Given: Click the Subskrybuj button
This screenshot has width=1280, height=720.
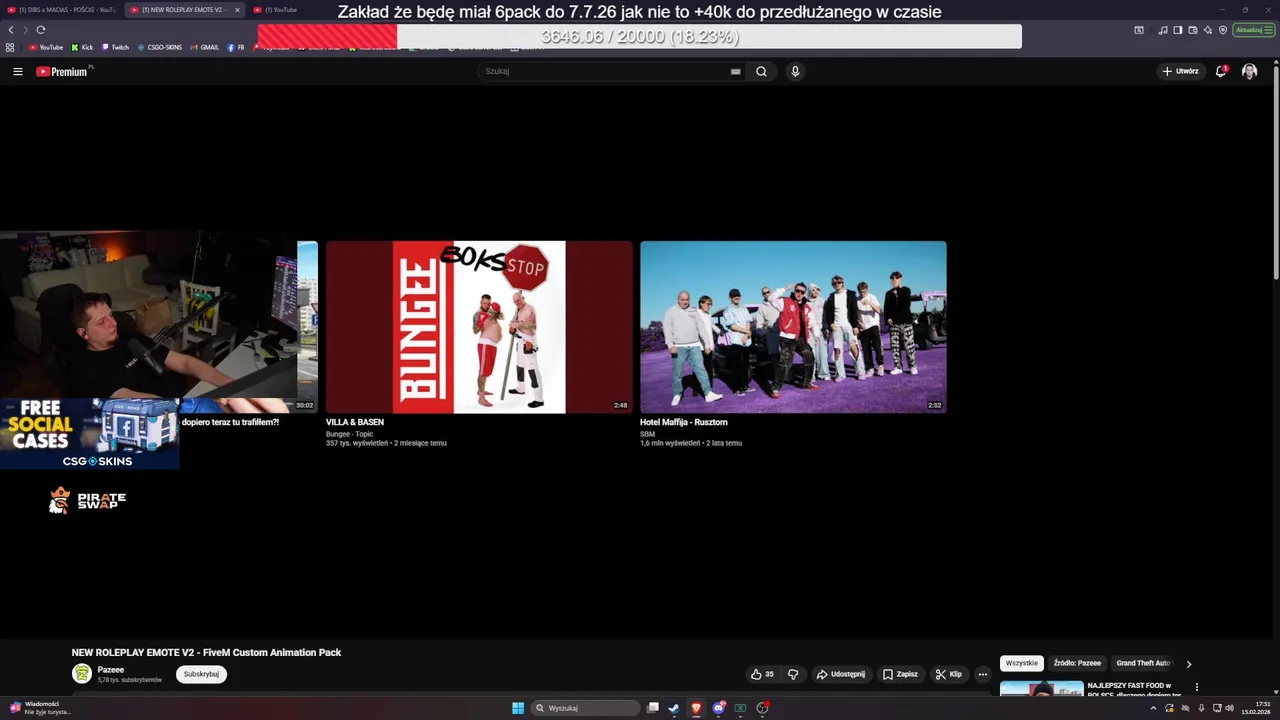Looking at the screenshot, I should coord(201,674).
